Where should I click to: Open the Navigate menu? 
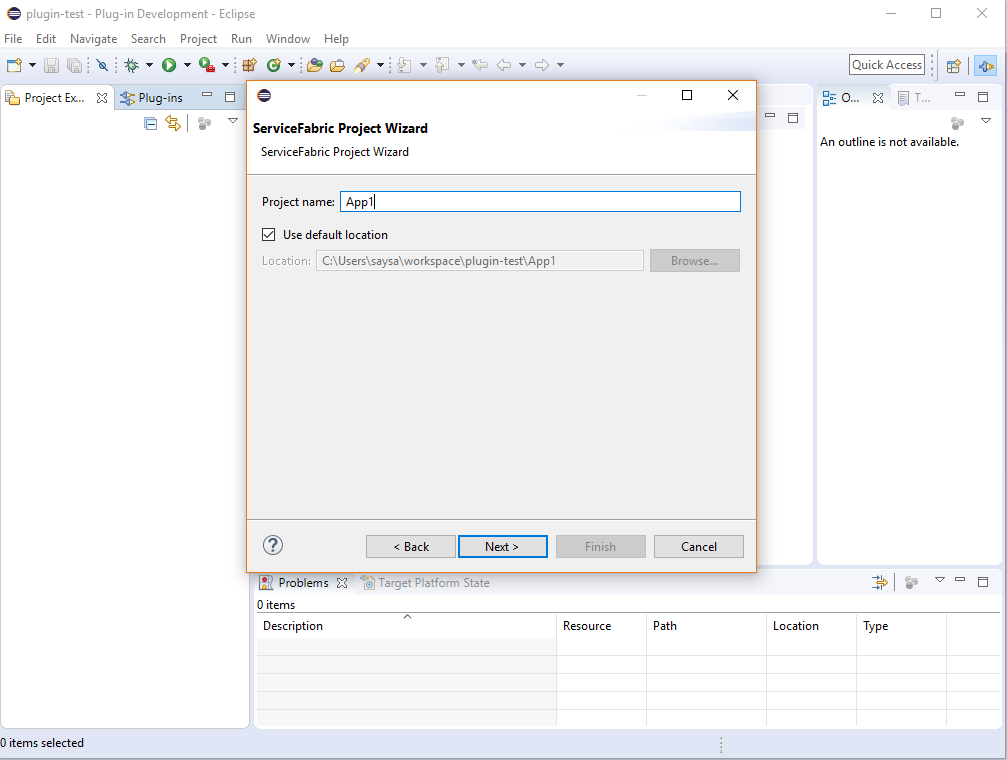[93, 39]
